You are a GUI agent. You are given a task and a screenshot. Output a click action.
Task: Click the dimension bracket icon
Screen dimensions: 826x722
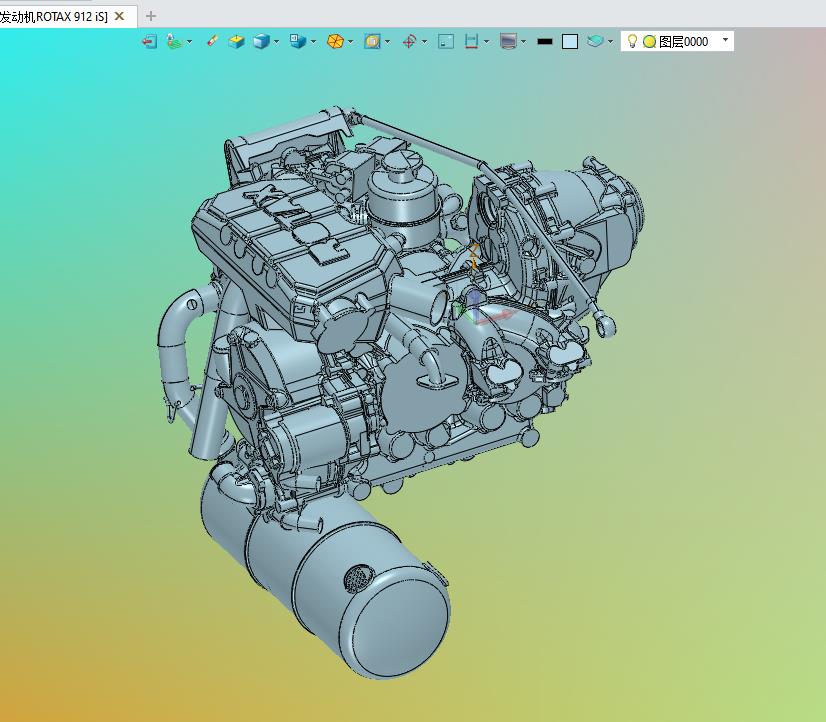tap(471, 41)
